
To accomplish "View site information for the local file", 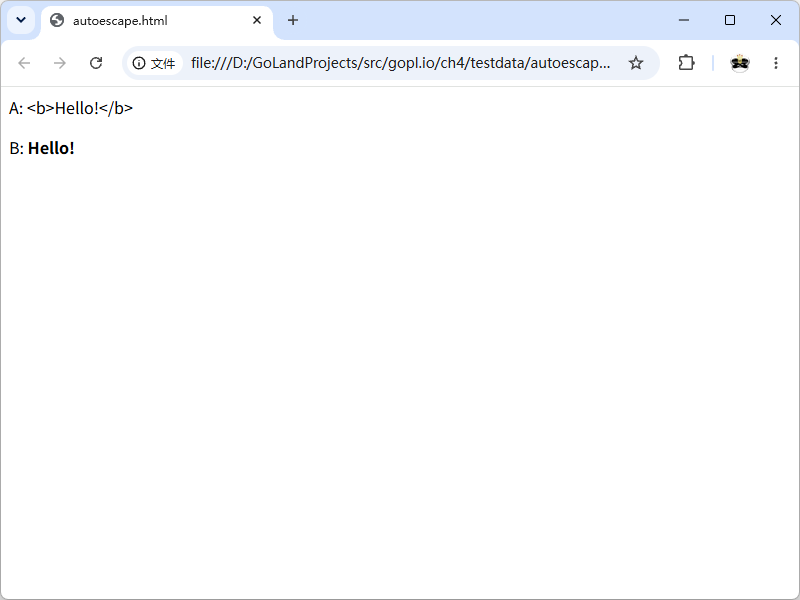I will coord(154,63).
